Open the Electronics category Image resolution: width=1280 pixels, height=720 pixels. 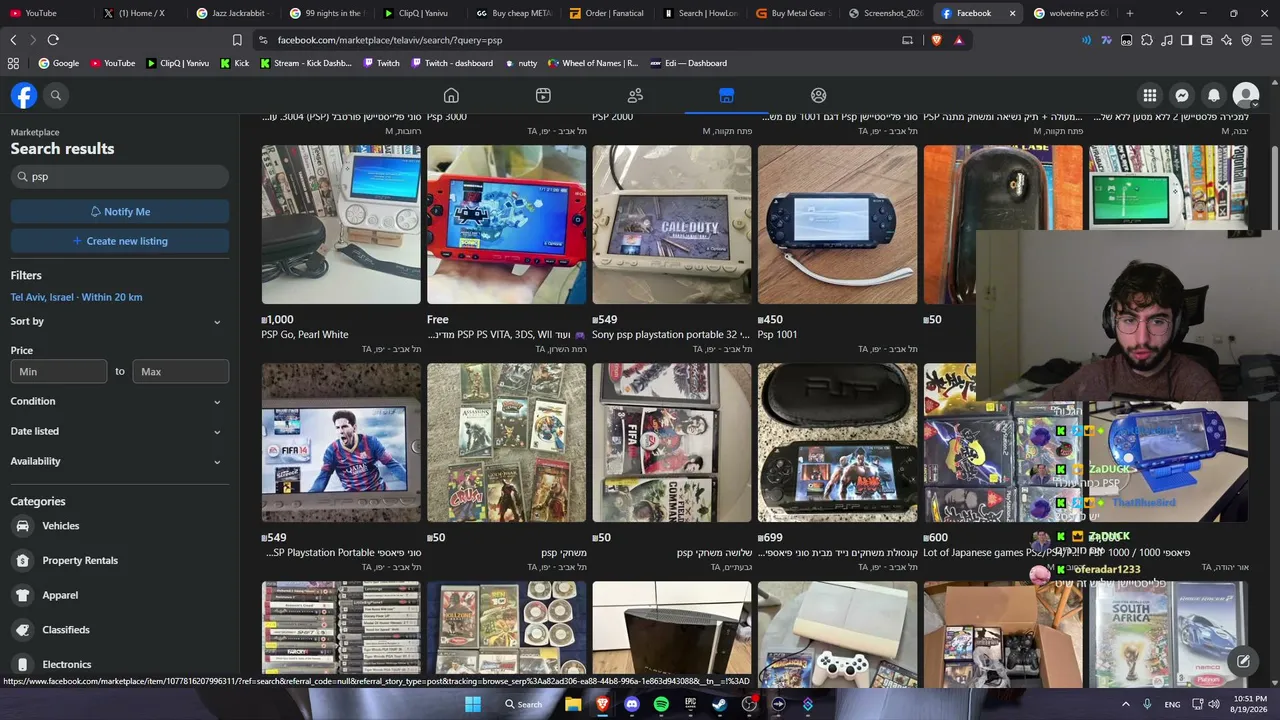point(120,664)
